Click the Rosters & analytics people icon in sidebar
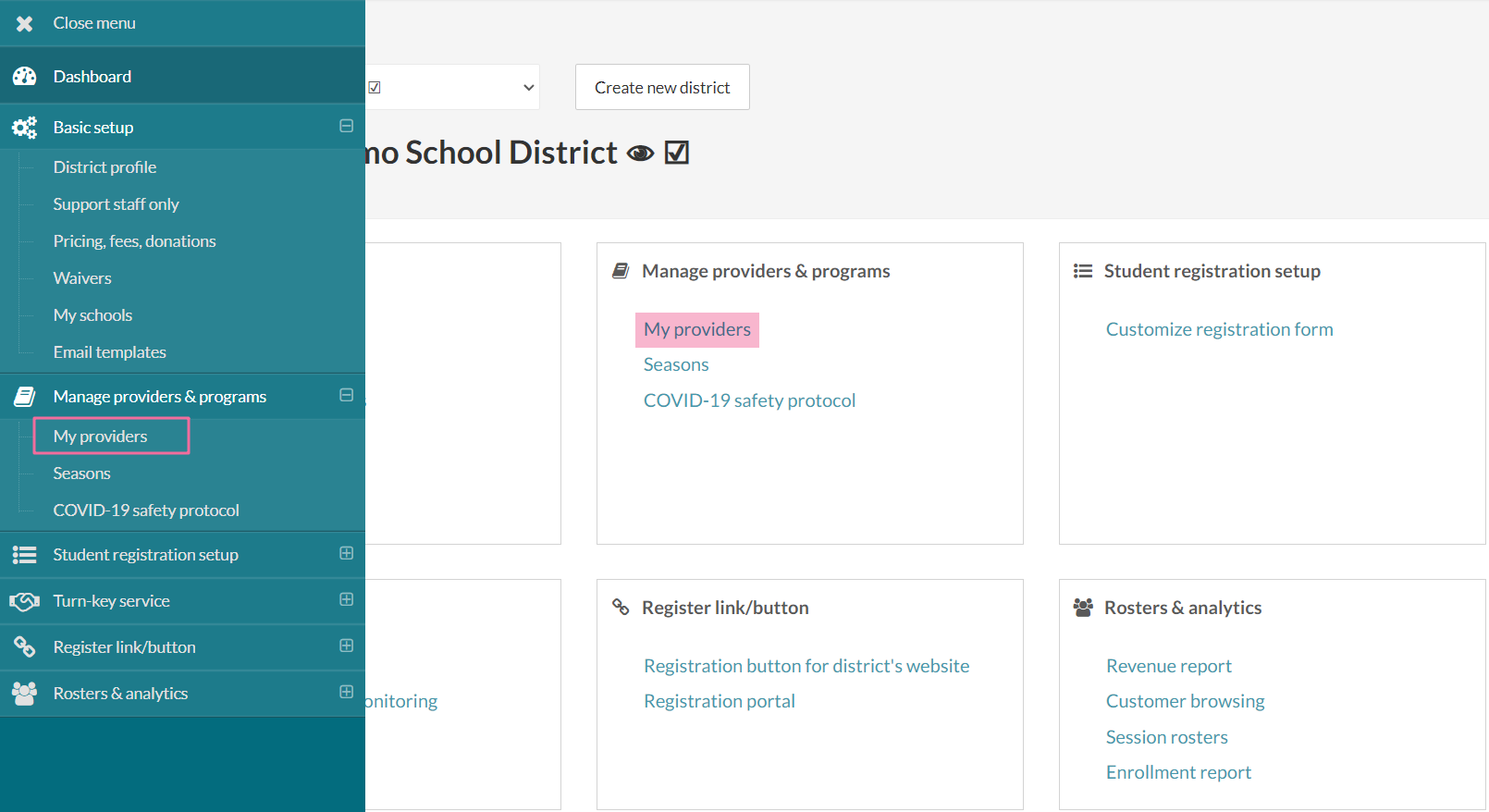This screenshot has height=812, width=1489. click(x=25, y=694)
